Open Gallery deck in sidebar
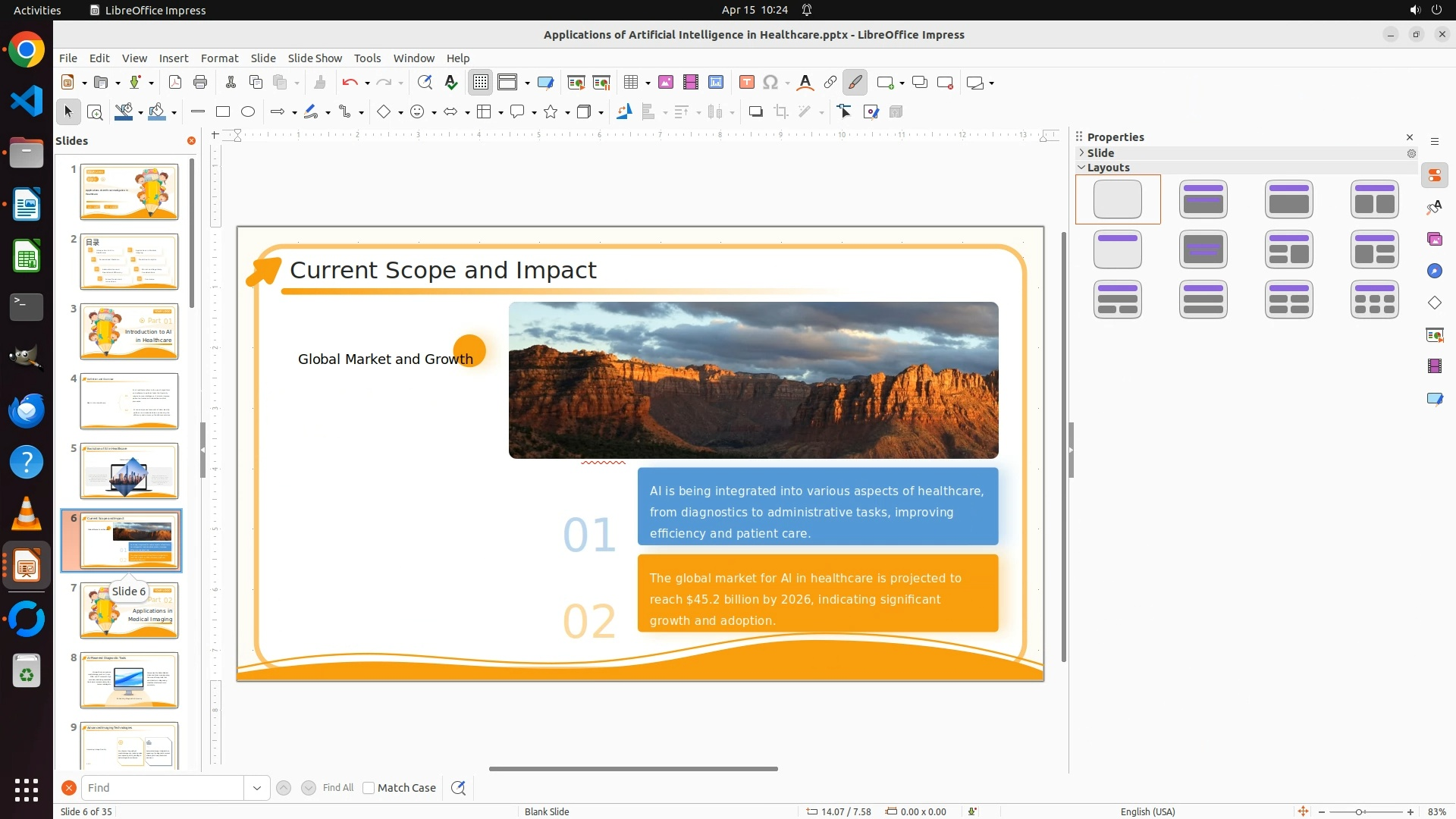Viewport: 1456px width, 819px height. [x=1435, y=240]
